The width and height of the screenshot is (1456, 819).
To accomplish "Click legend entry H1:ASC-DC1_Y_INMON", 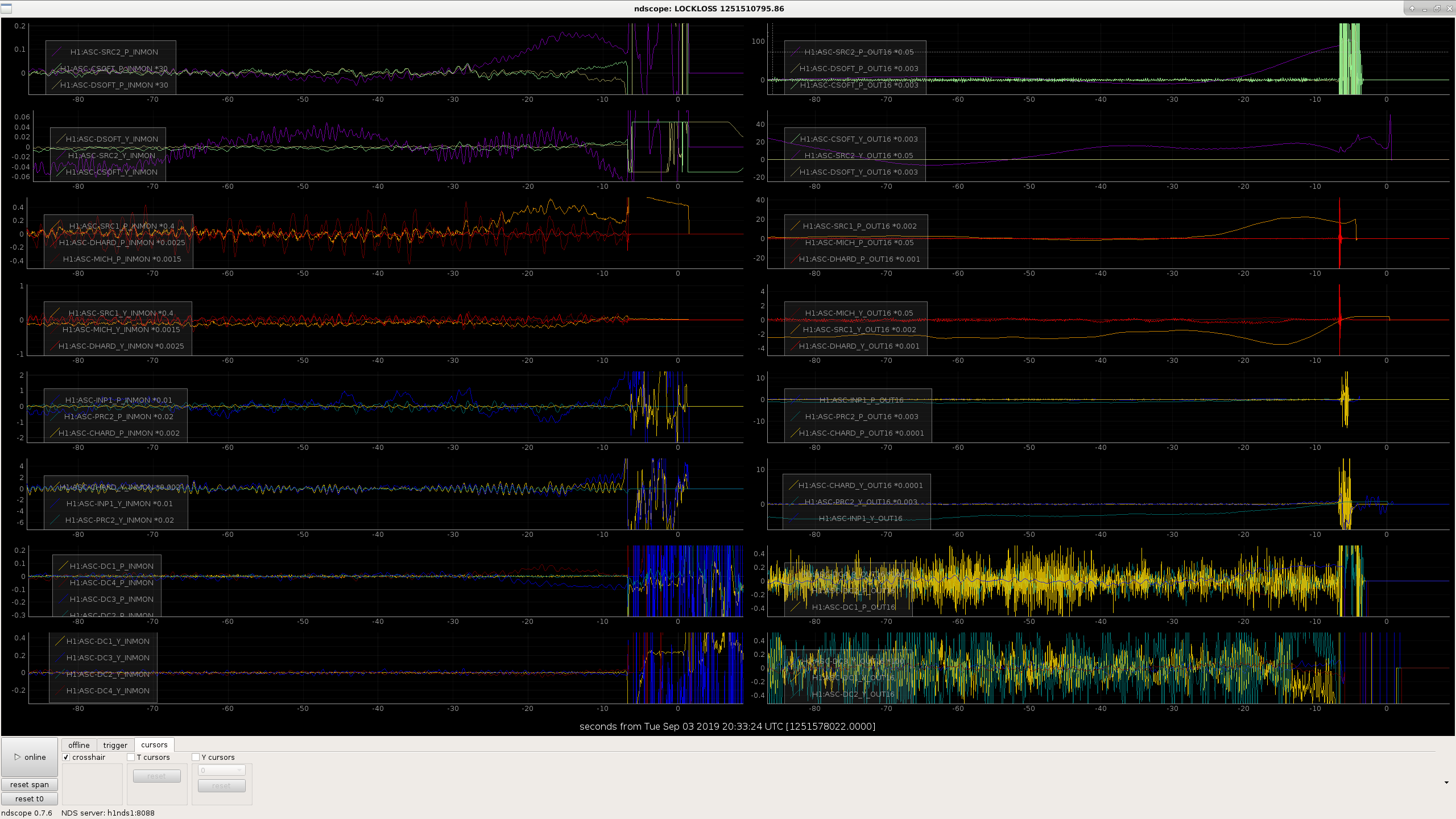I will pyautogui.click(x=108, y=641).
